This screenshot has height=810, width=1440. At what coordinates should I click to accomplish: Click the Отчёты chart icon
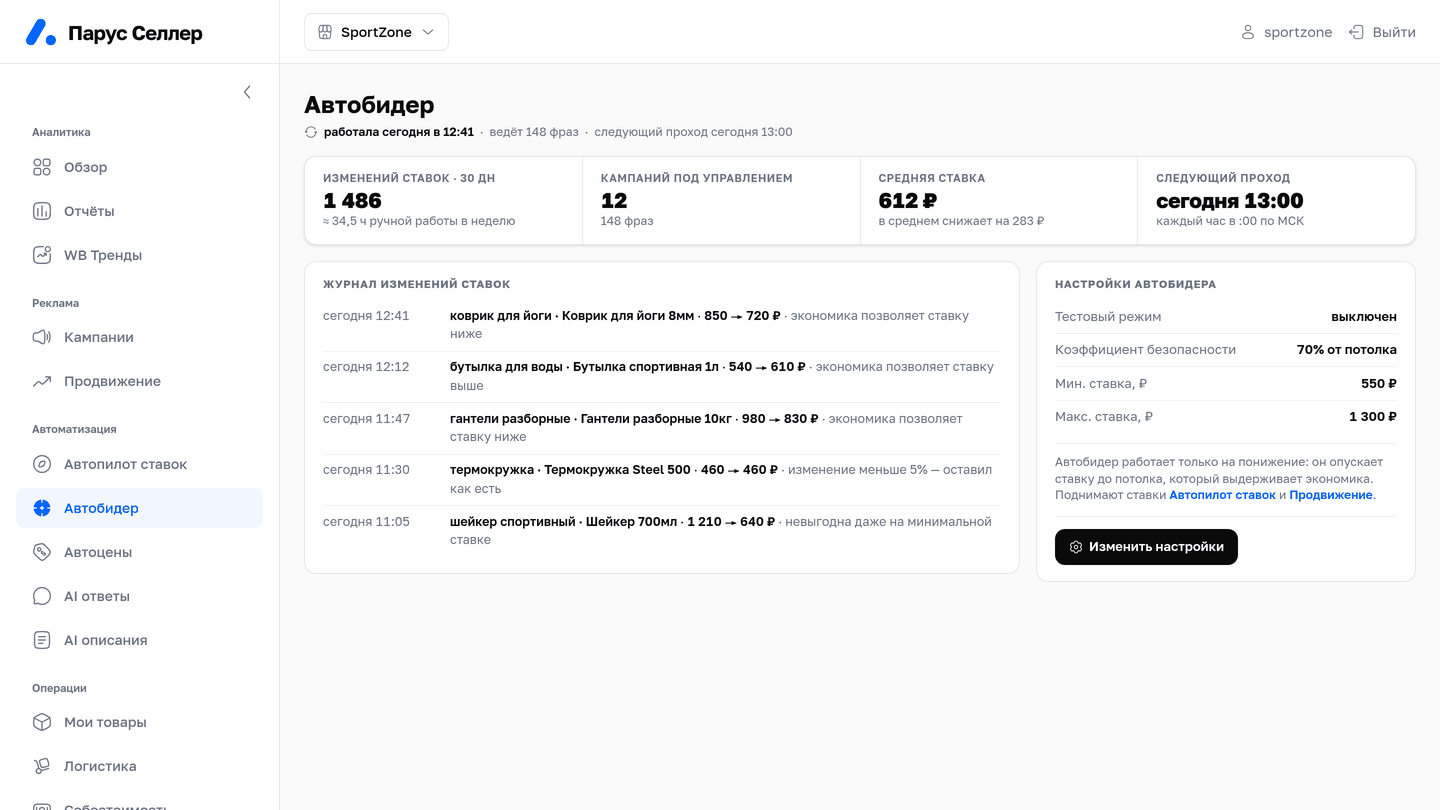[x=42, y=211]
